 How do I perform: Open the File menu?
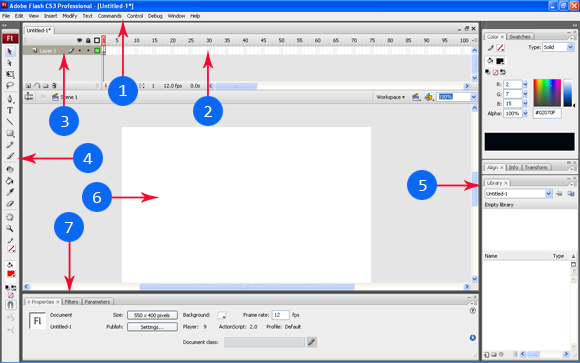tap(6, 16)
